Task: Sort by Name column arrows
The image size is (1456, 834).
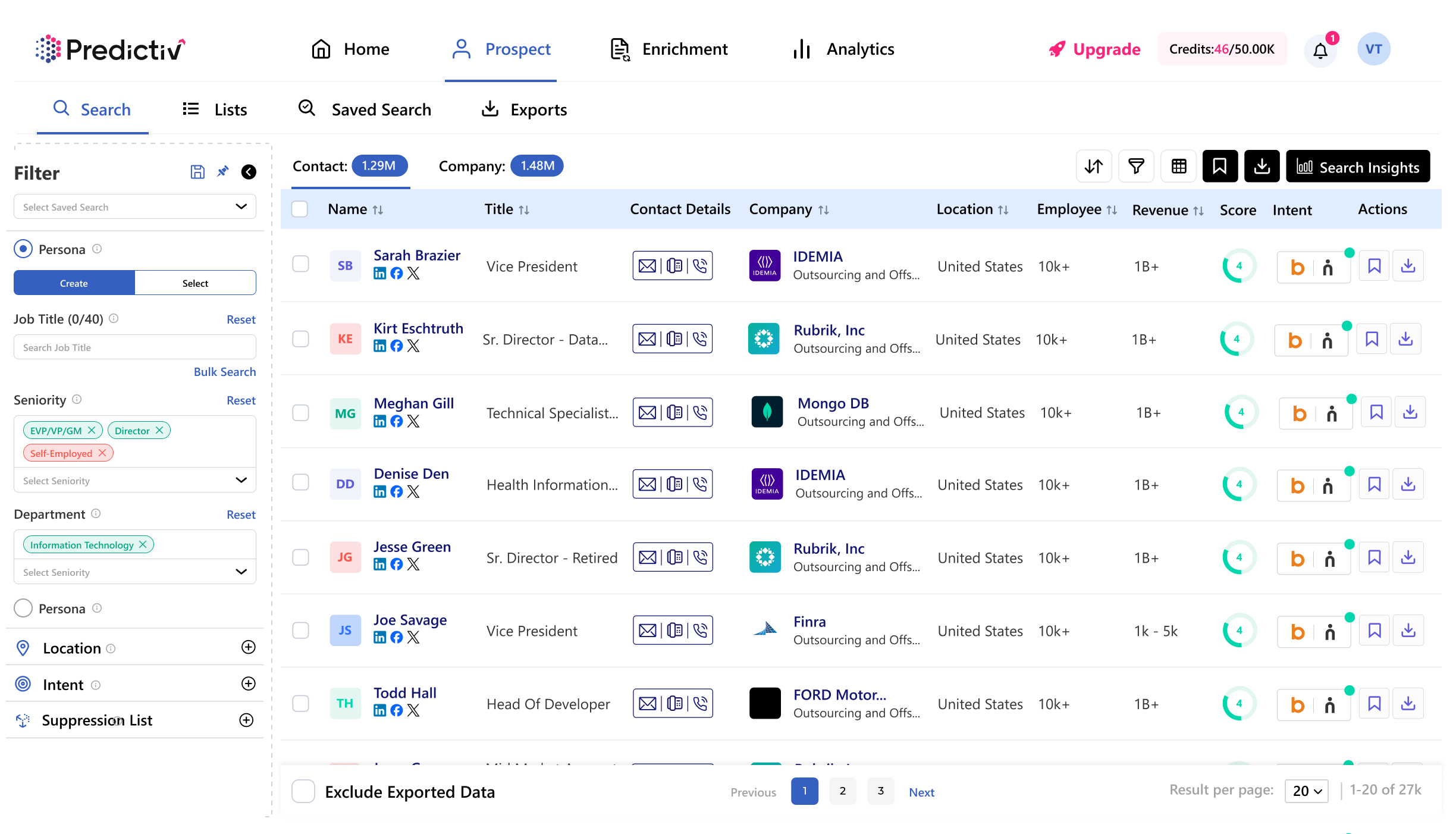Action: tap(378, 210)
